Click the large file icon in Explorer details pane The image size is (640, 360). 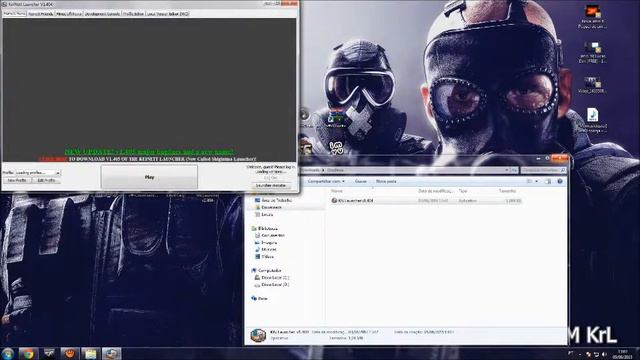[x=258, y=336]
